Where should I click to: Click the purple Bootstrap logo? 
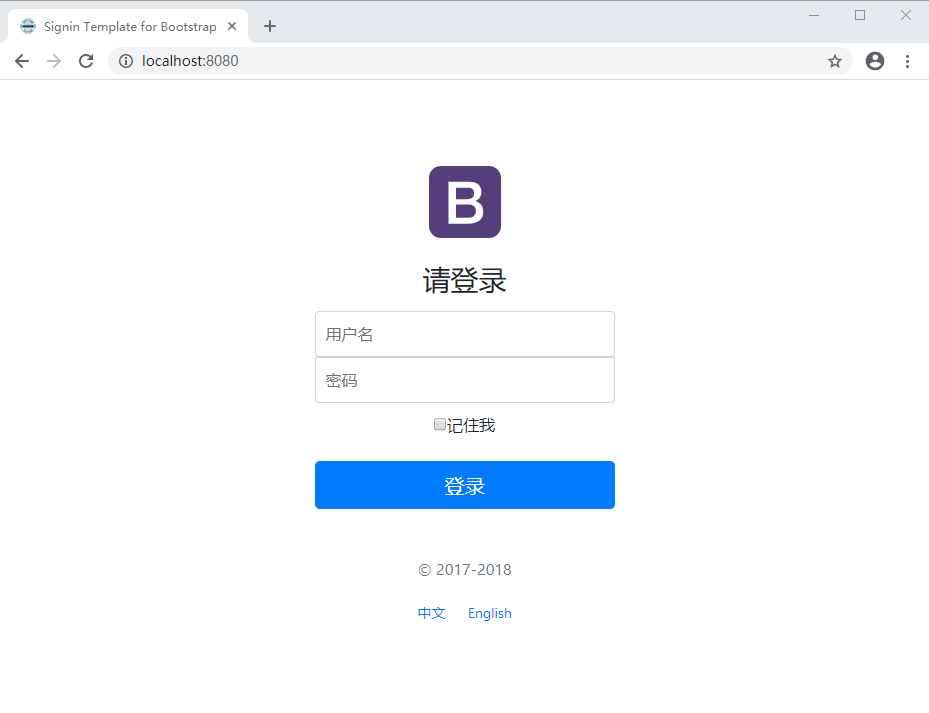click(465, 202)
